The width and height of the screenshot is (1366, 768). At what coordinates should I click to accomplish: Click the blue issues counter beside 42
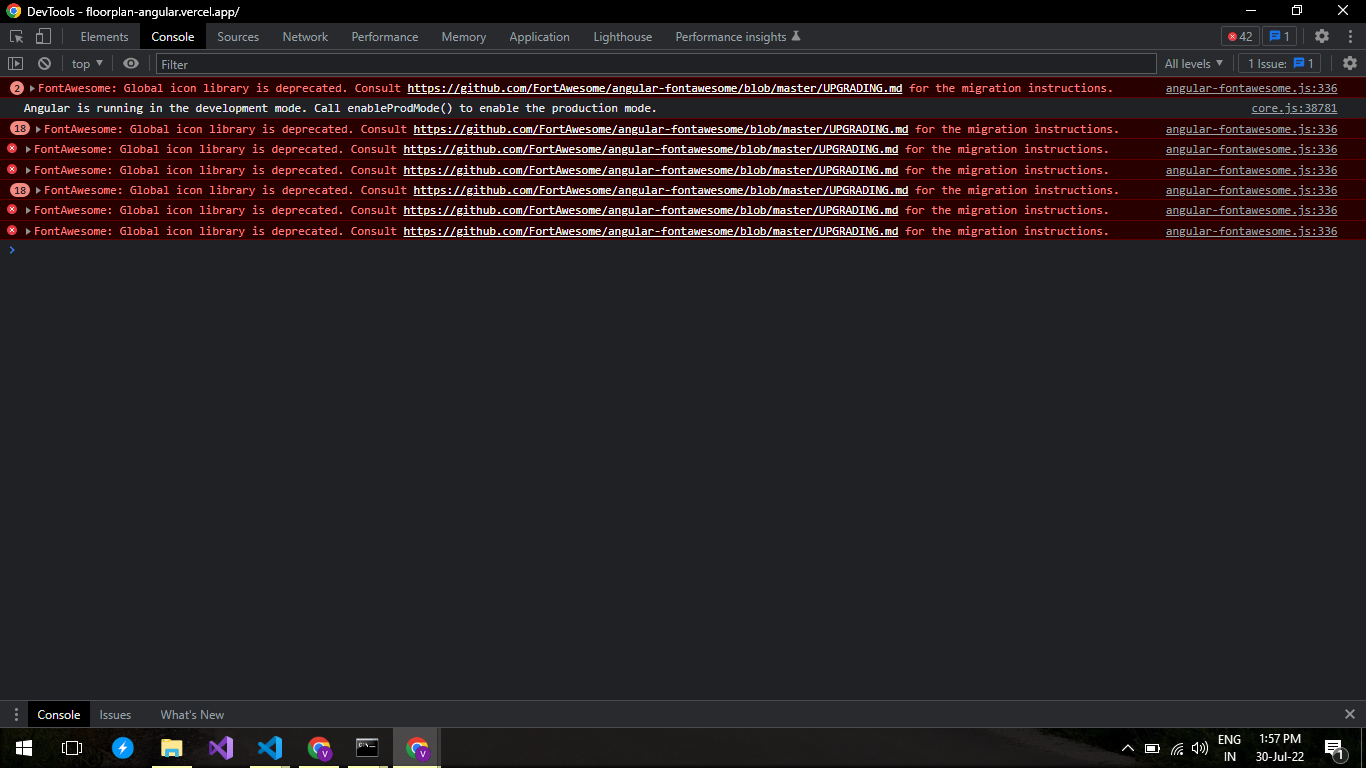(x=1280, y=36)
